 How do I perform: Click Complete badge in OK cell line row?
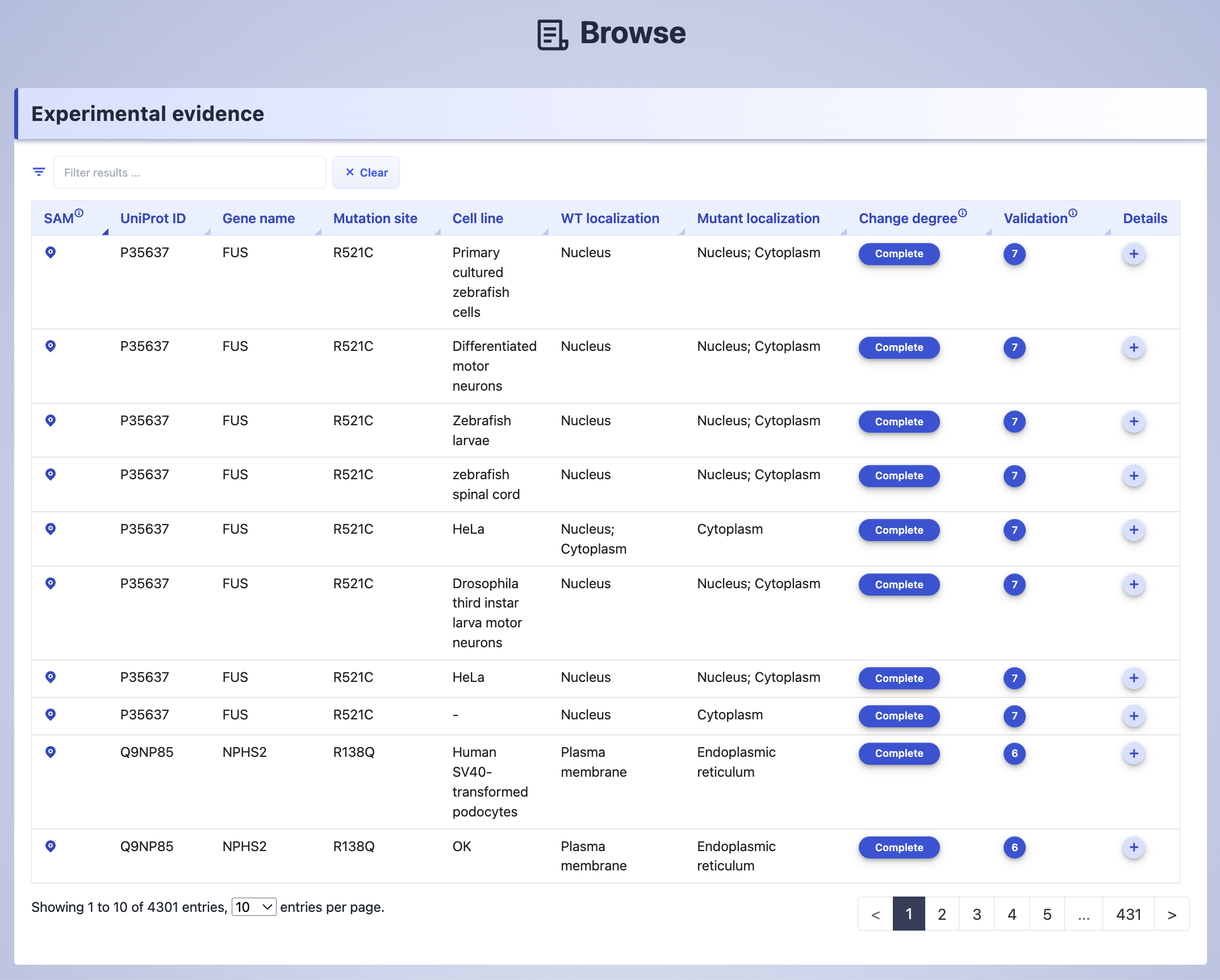coord(899,848)
